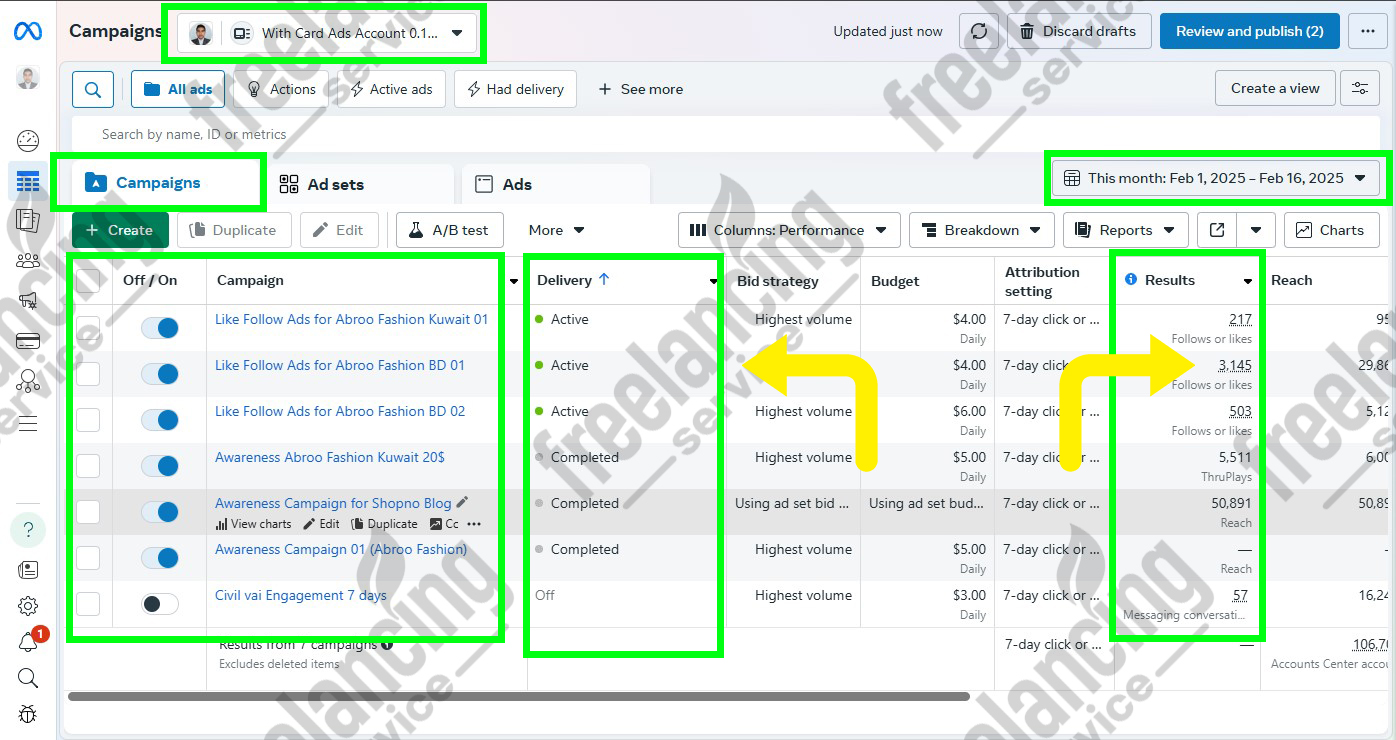Open the megaphone advertising icon in sidebar
Viewport: 1396px width, 740px height.
tap(28, 300)
